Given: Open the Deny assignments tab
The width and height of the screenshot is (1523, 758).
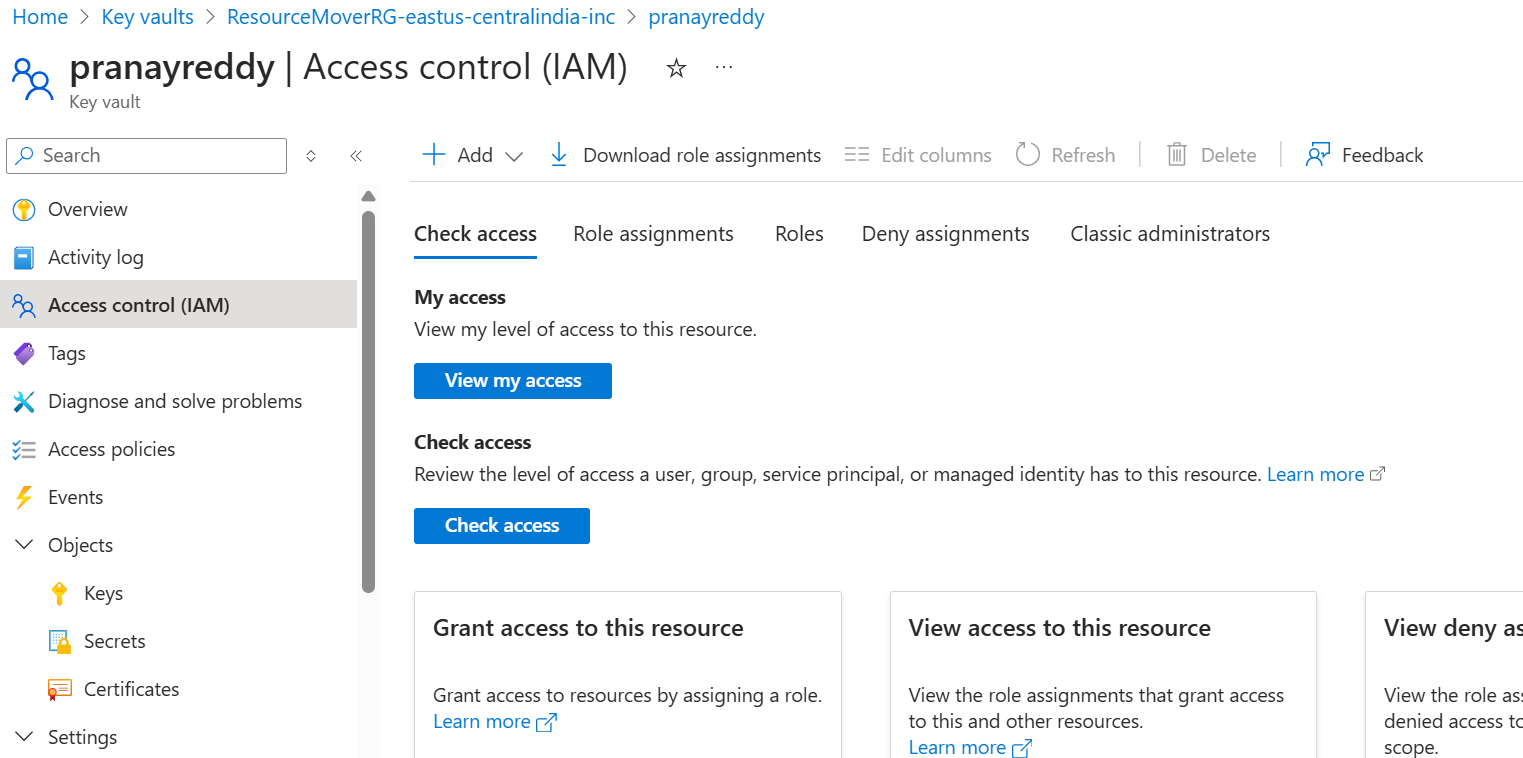Looking at the screenshot, I should point(945,234).
